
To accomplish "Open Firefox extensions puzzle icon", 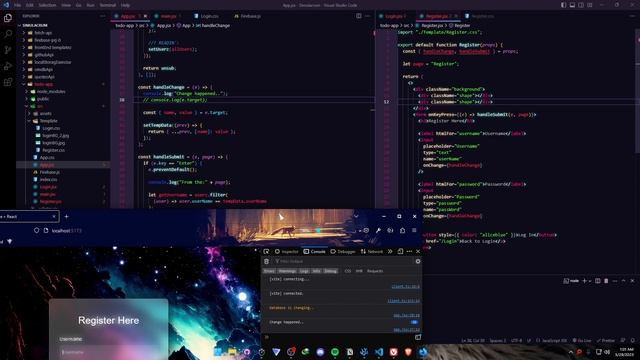I will coord(402,231).
